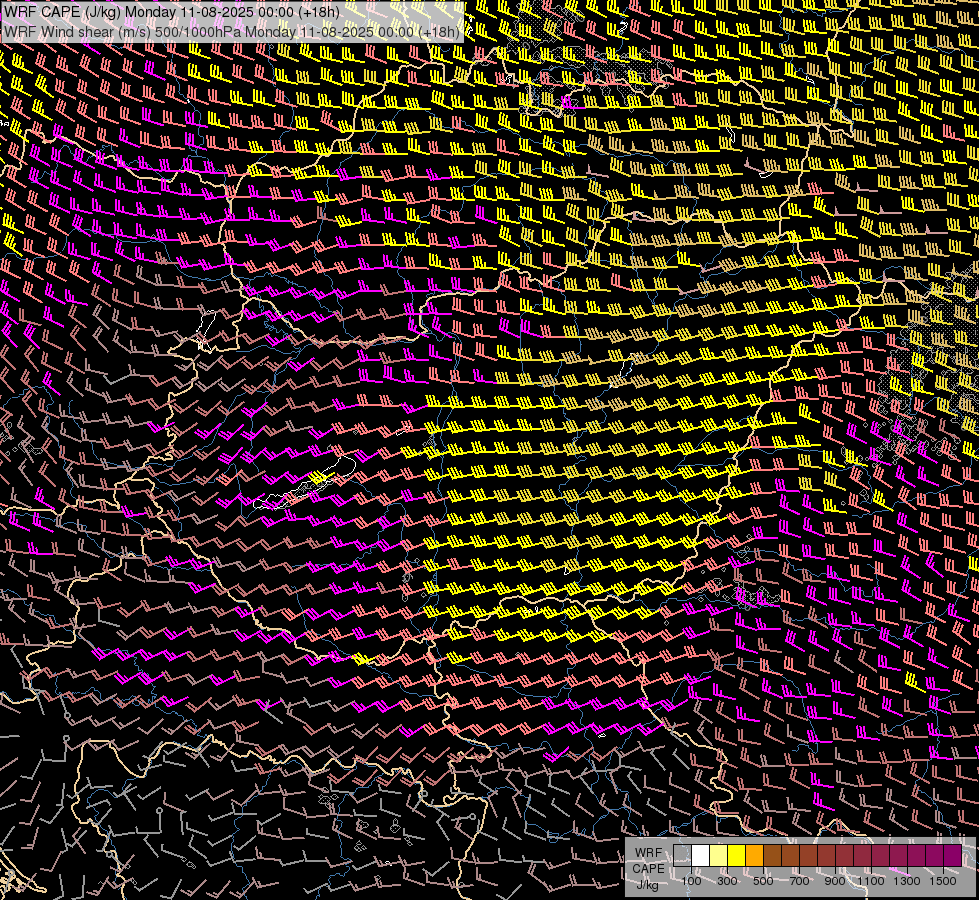979x900 pixels.
Task: Select the bright yellow CAPE legend swatch
Action: 737,856
